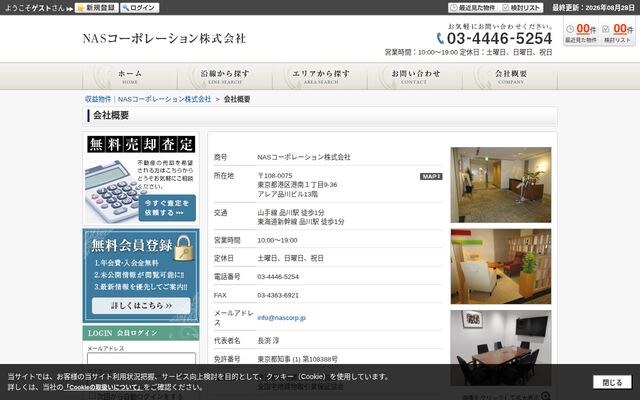
Task: Click the 無料売却査定 banner heading
Action: click(x=141, y=144)
